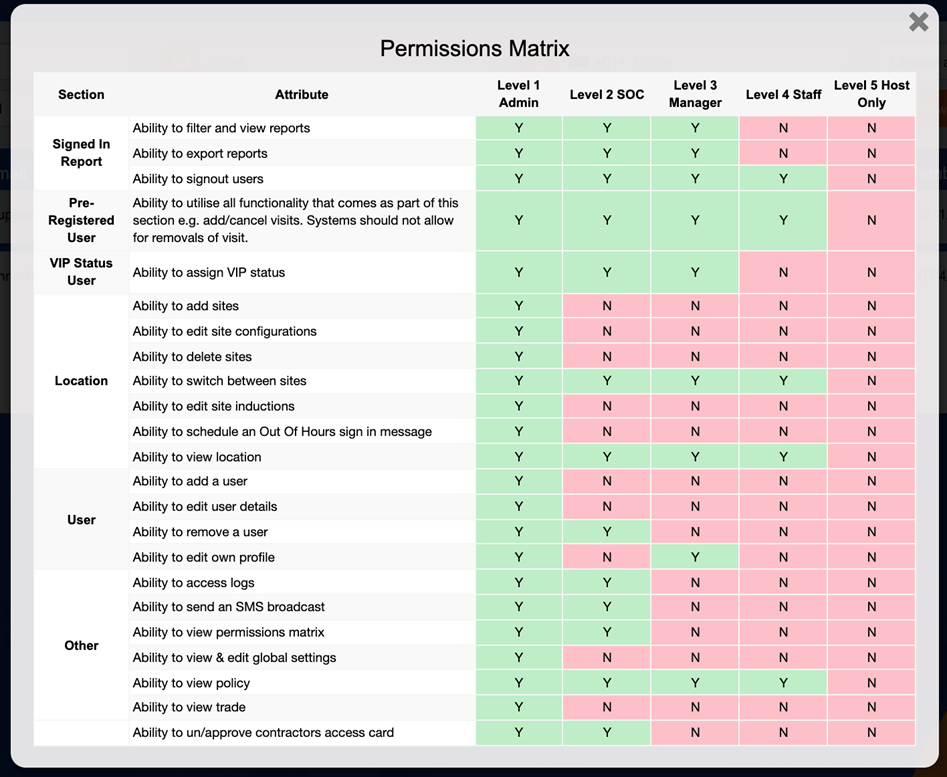The width and height of the screenshot is (947, 777).
Task: Click Level 2 SOC cell for remove a user
Action: tap(607, 532)
